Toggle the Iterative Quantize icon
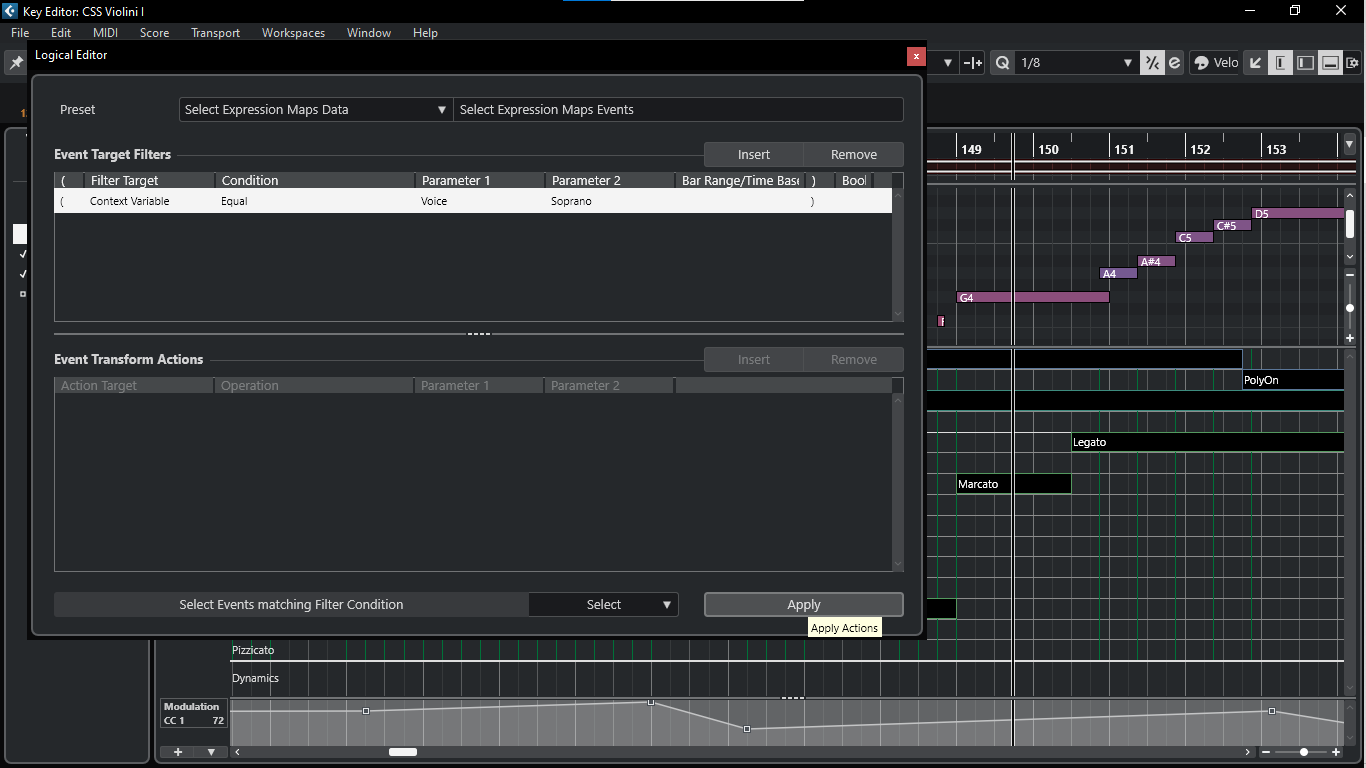This screenshot has width=1366, height=768. coord(1152,63)
